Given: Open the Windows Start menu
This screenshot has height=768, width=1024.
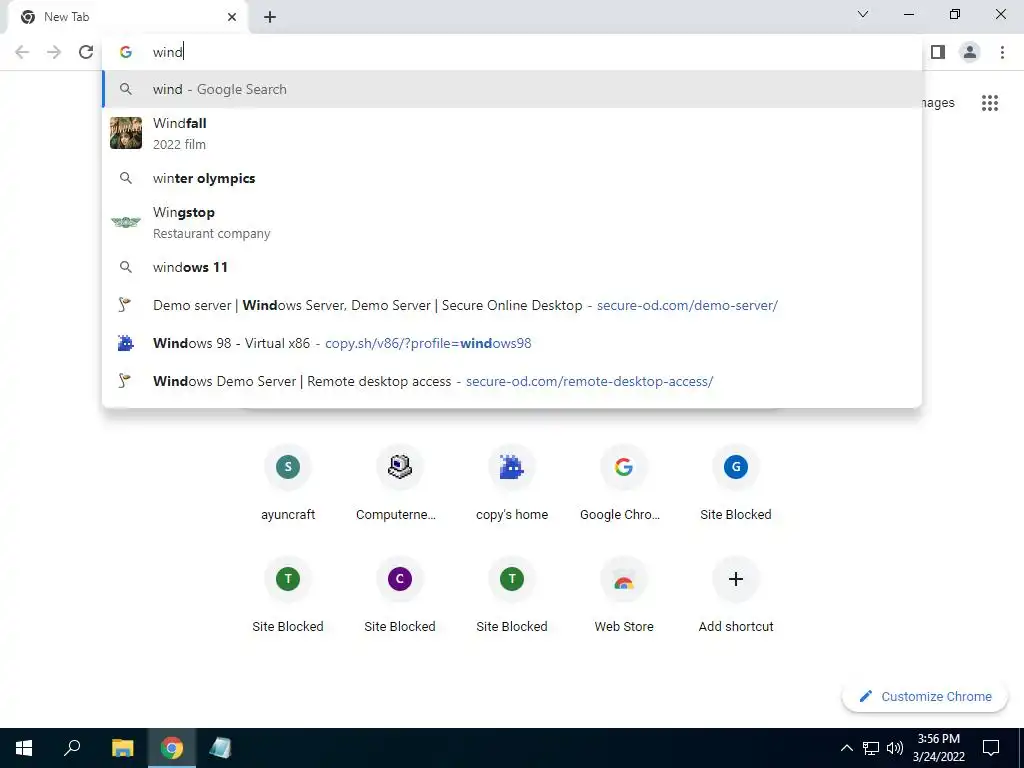Looking at the screenshot, I should (24, 748).
